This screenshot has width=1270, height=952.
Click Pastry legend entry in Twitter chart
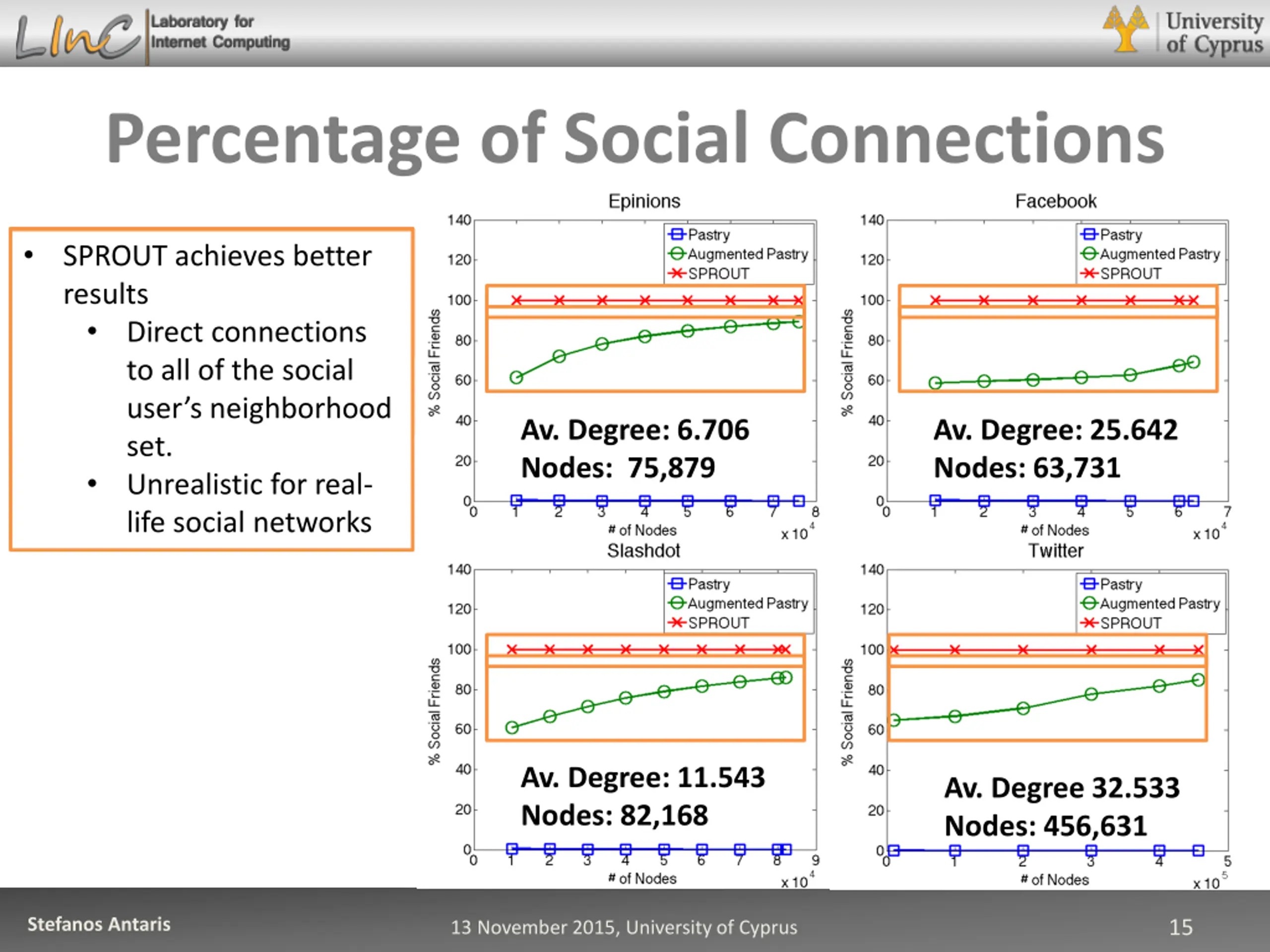point(1112,584)
